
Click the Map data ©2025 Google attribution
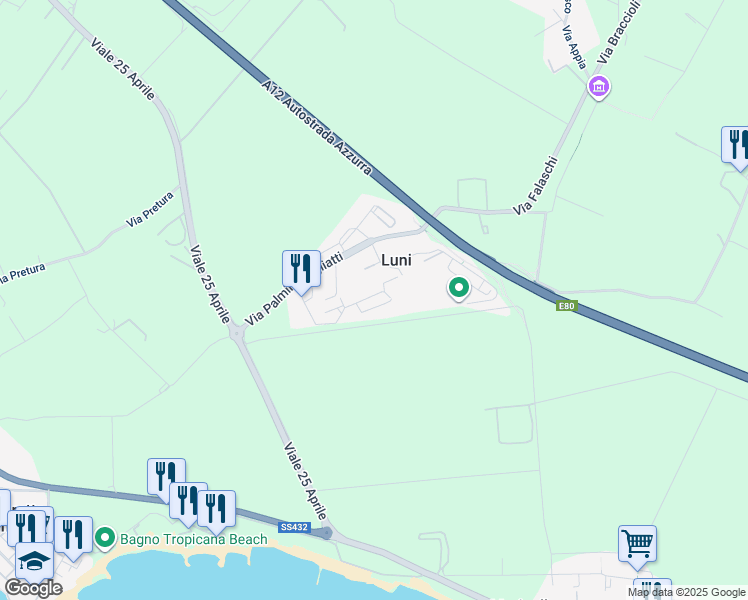[687, 592]
